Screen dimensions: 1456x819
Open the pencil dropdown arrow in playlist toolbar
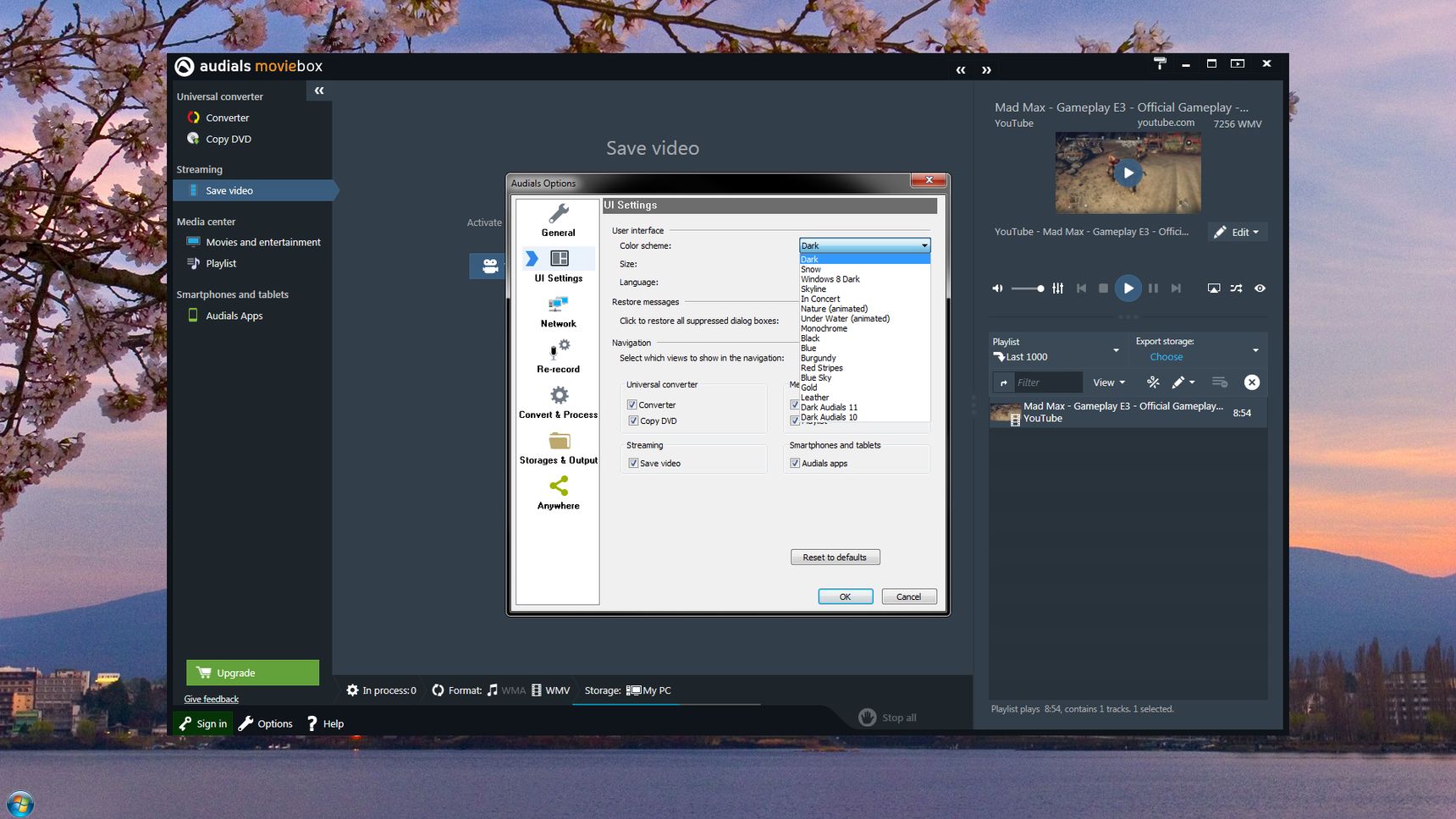(x=1192, y=382)
